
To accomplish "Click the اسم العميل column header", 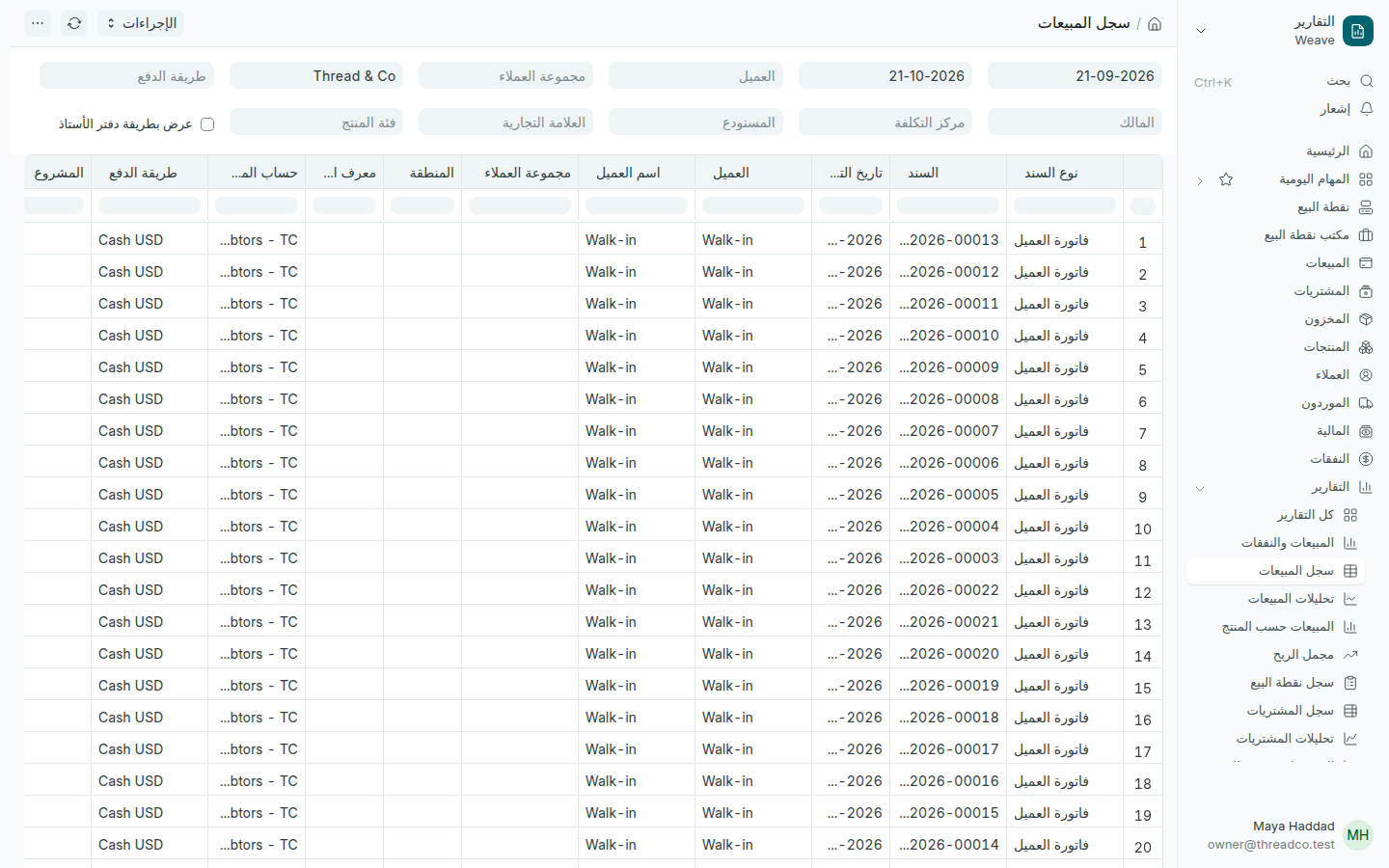I will coord(637,173).
